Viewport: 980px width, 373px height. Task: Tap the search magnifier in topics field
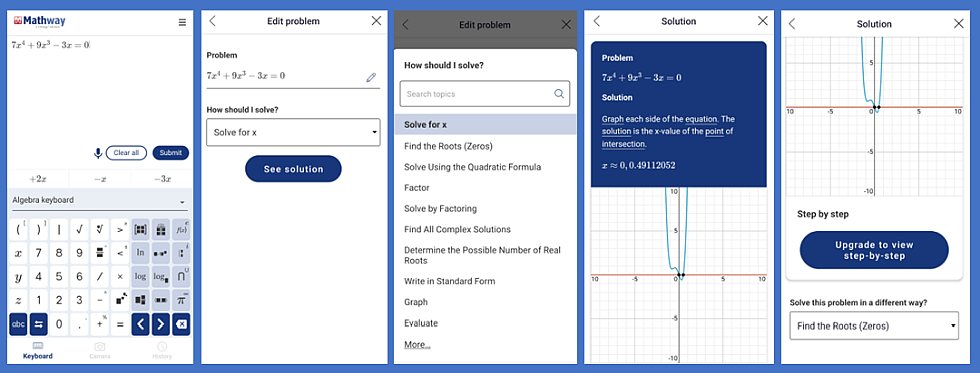tap(559, 94)
